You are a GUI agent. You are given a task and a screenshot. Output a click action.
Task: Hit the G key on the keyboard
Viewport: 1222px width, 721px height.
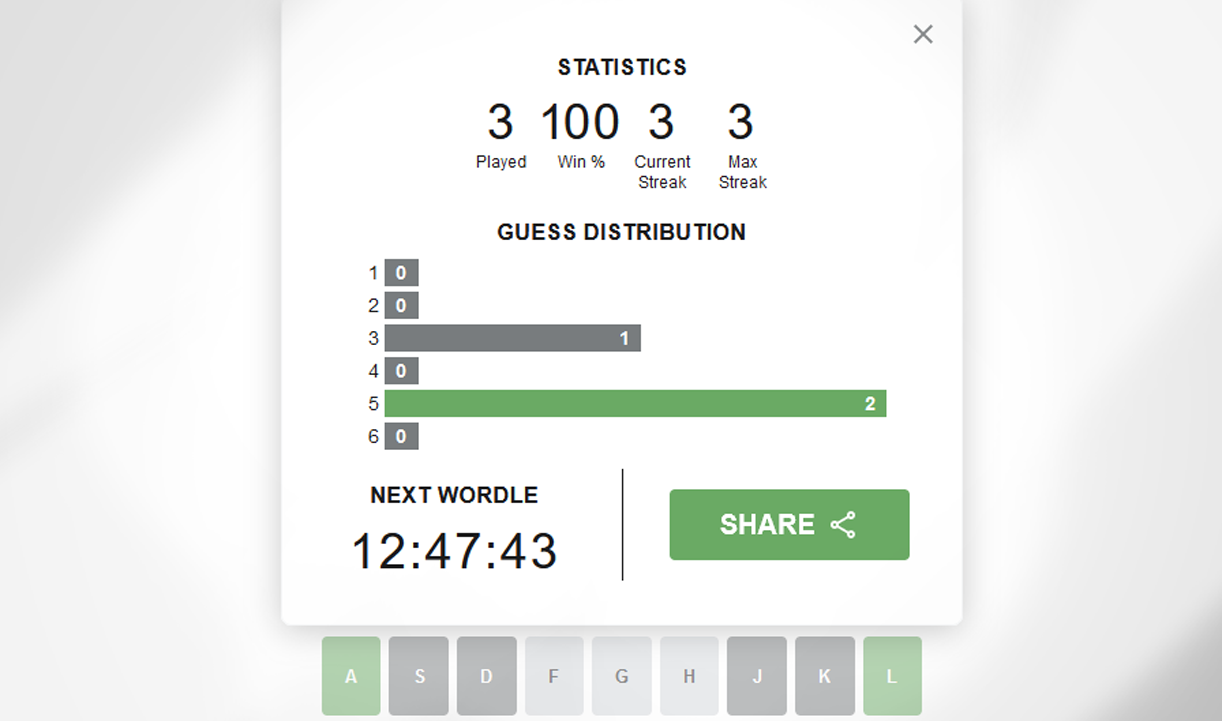621,676
